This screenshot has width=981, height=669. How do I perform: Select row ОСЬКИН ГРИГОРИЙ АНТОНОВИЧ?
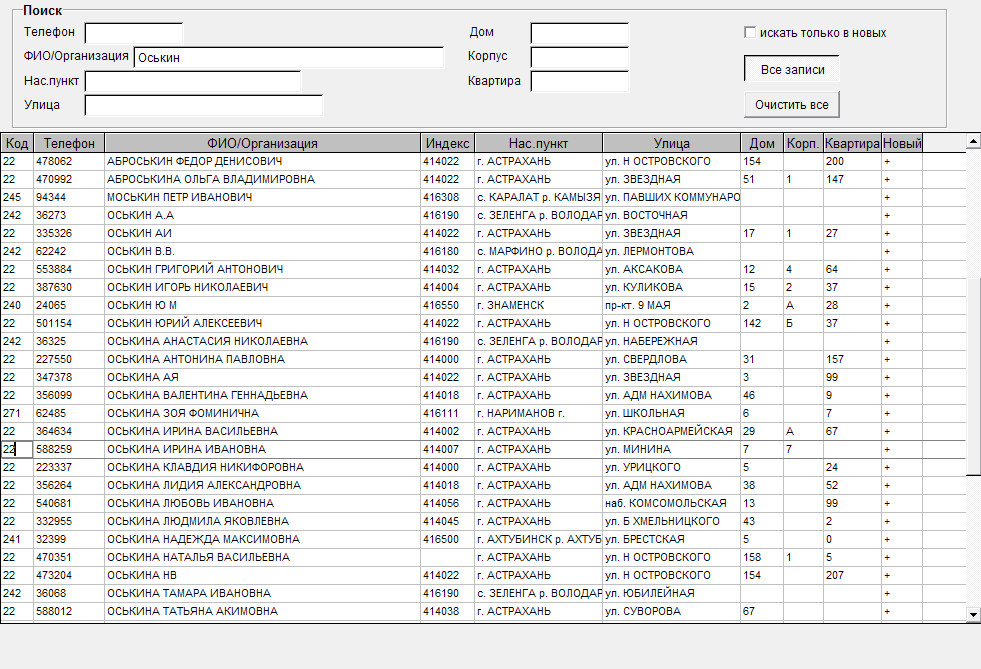coord(483,270)
